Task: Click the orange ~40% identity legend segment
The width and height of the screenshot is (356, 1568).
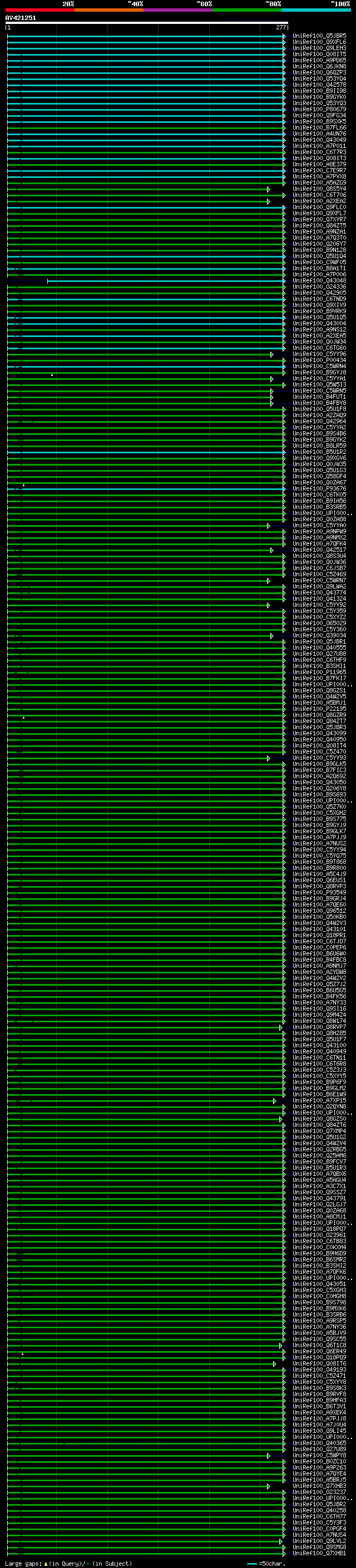Action: (x=109, y=10)
